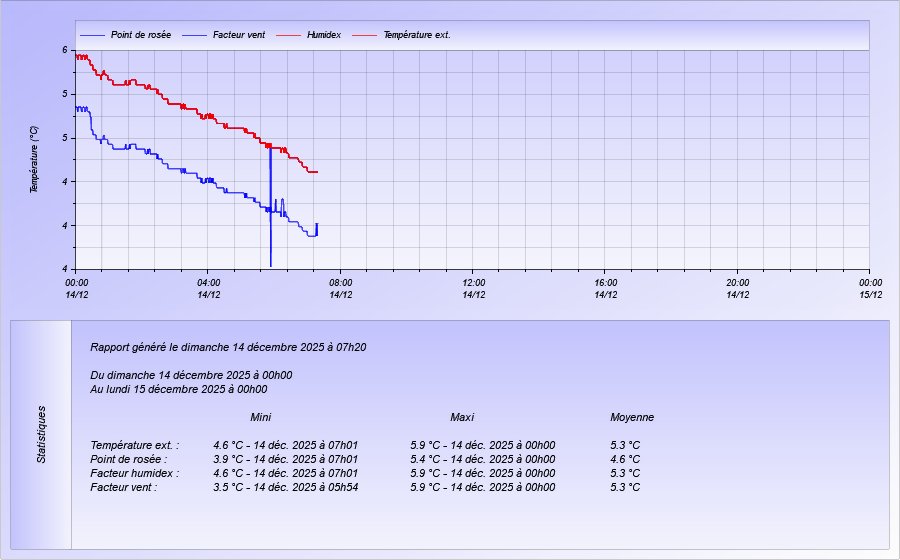Select the Maxi column header

point(462,417)
